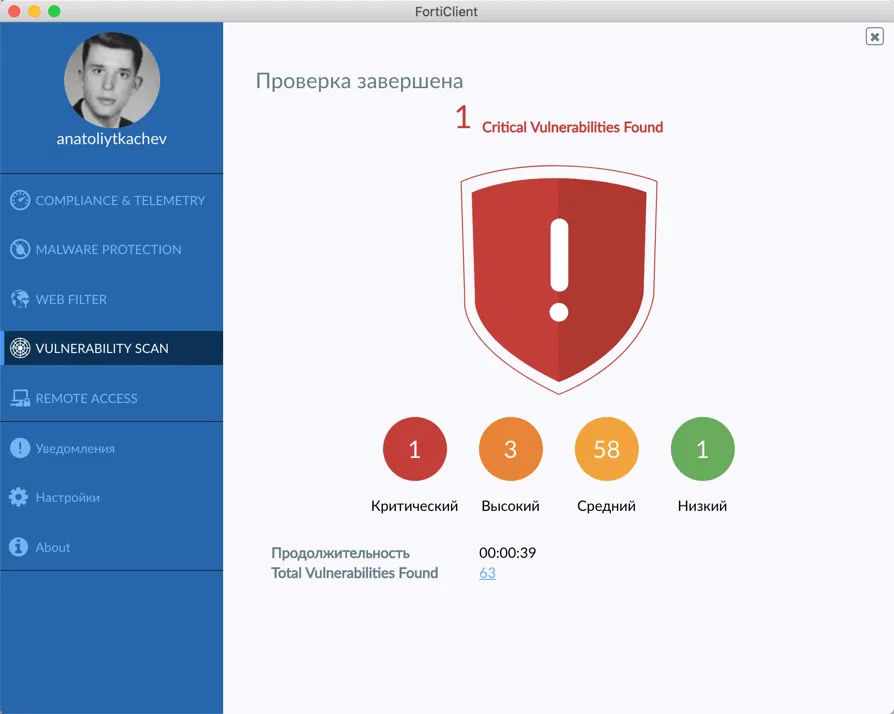Click the Web Filter globe icon

20,299
